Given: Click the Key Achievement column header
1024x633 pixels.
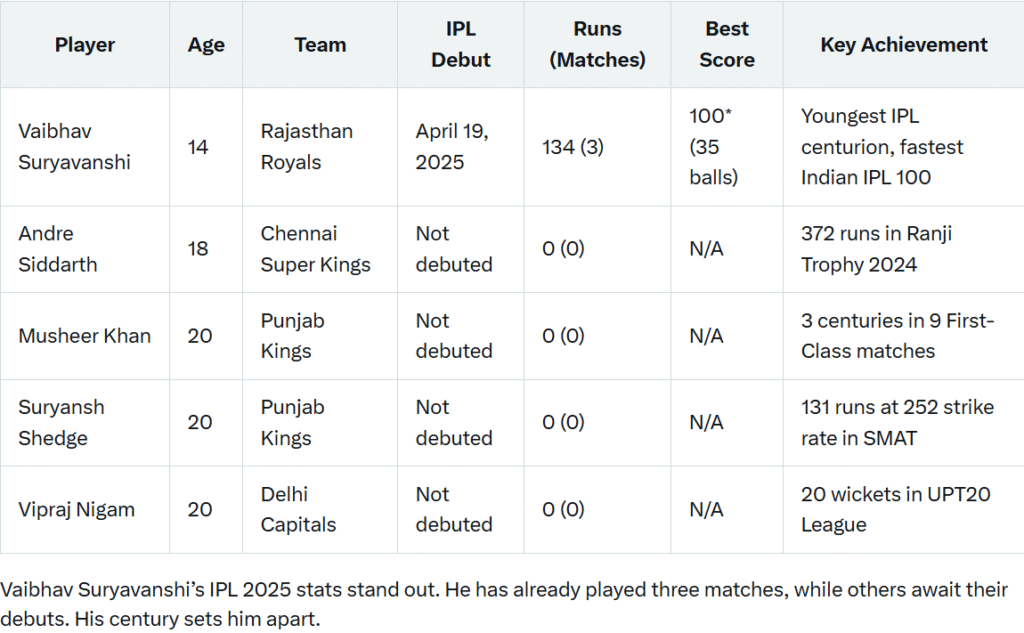Looking at the screenshot, I should 903,45.
